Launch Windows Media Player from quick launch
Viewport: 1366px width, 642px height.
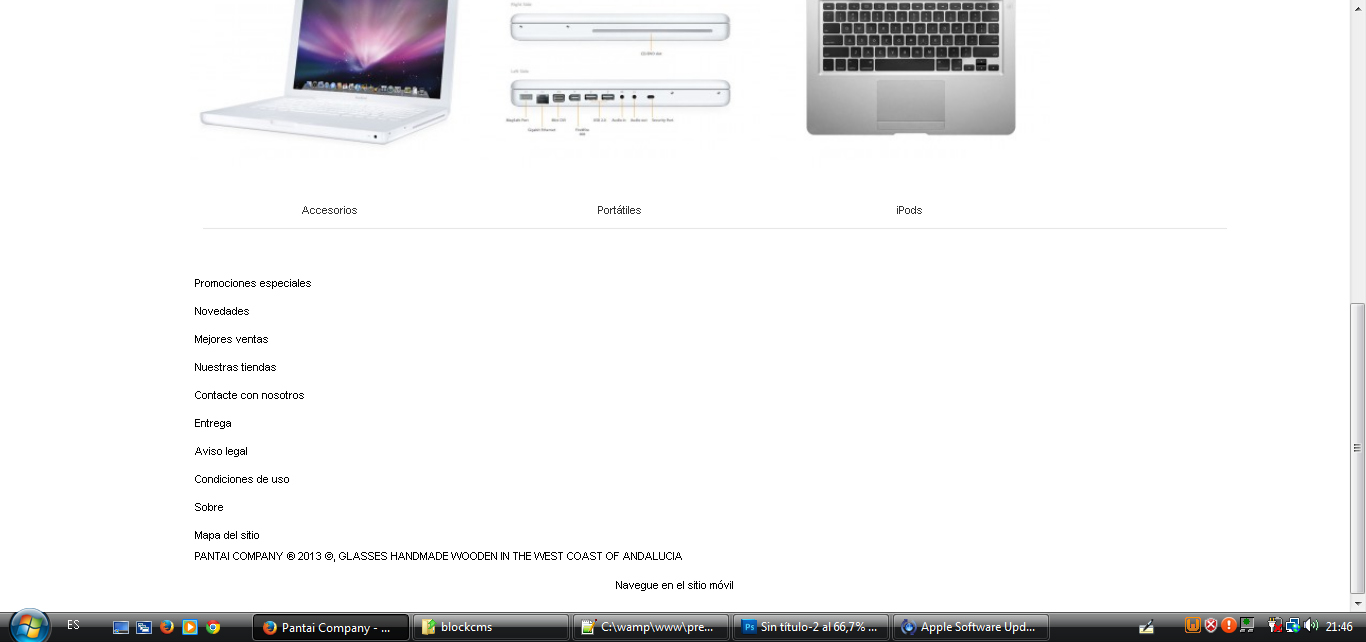click(190, 627)
